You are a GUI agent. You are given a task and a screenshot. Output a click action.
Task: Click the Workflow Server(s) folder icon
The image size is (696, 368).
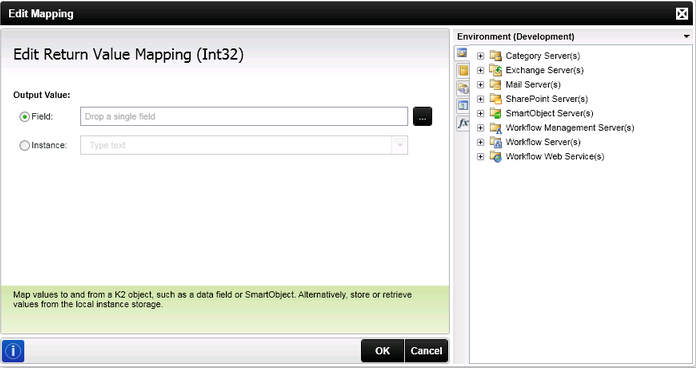tap(495, 142)
